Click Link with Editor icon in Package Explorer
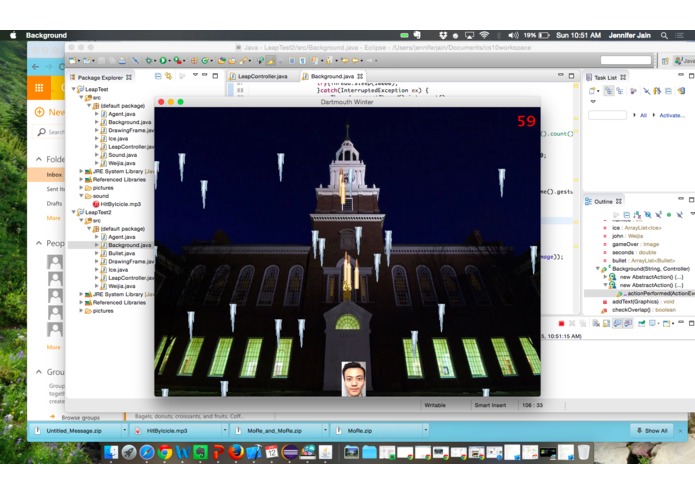The width and height of the screenshot is (695, 494). point(168,76)
